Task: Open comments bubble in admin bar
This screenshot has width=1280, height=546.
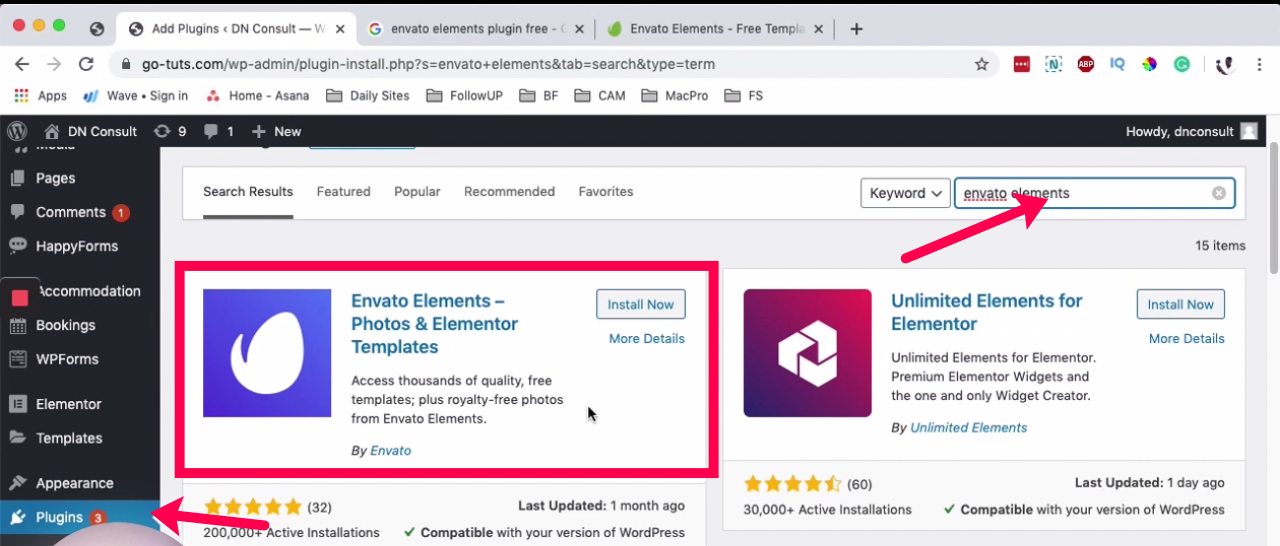Action: click(x=218, y=131)
